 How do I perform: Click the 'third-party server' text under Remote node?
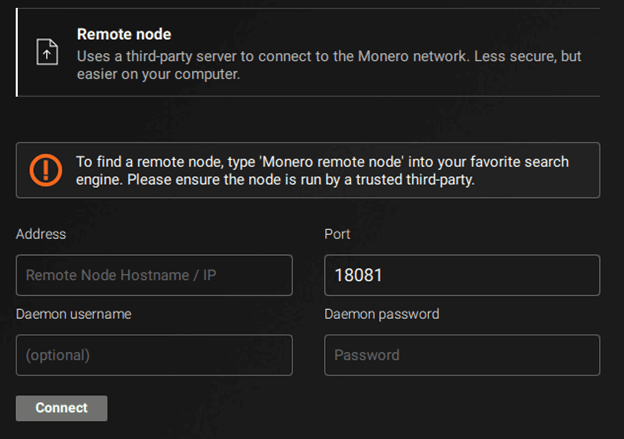tap(173, 54)
